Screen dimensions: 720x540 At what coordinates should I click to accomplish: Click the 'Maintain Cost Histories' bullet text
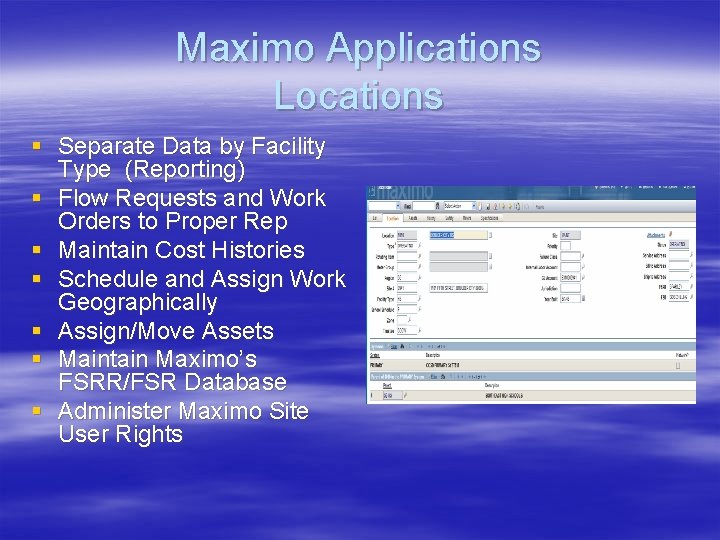(x=181, y=250)
